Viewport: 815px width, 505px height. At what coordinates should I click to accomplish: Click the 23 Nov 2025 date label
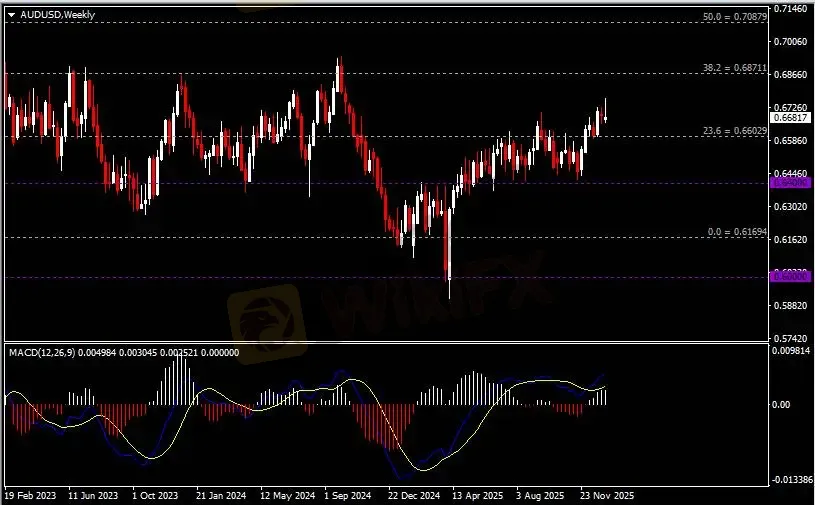[x=606, y=495]
